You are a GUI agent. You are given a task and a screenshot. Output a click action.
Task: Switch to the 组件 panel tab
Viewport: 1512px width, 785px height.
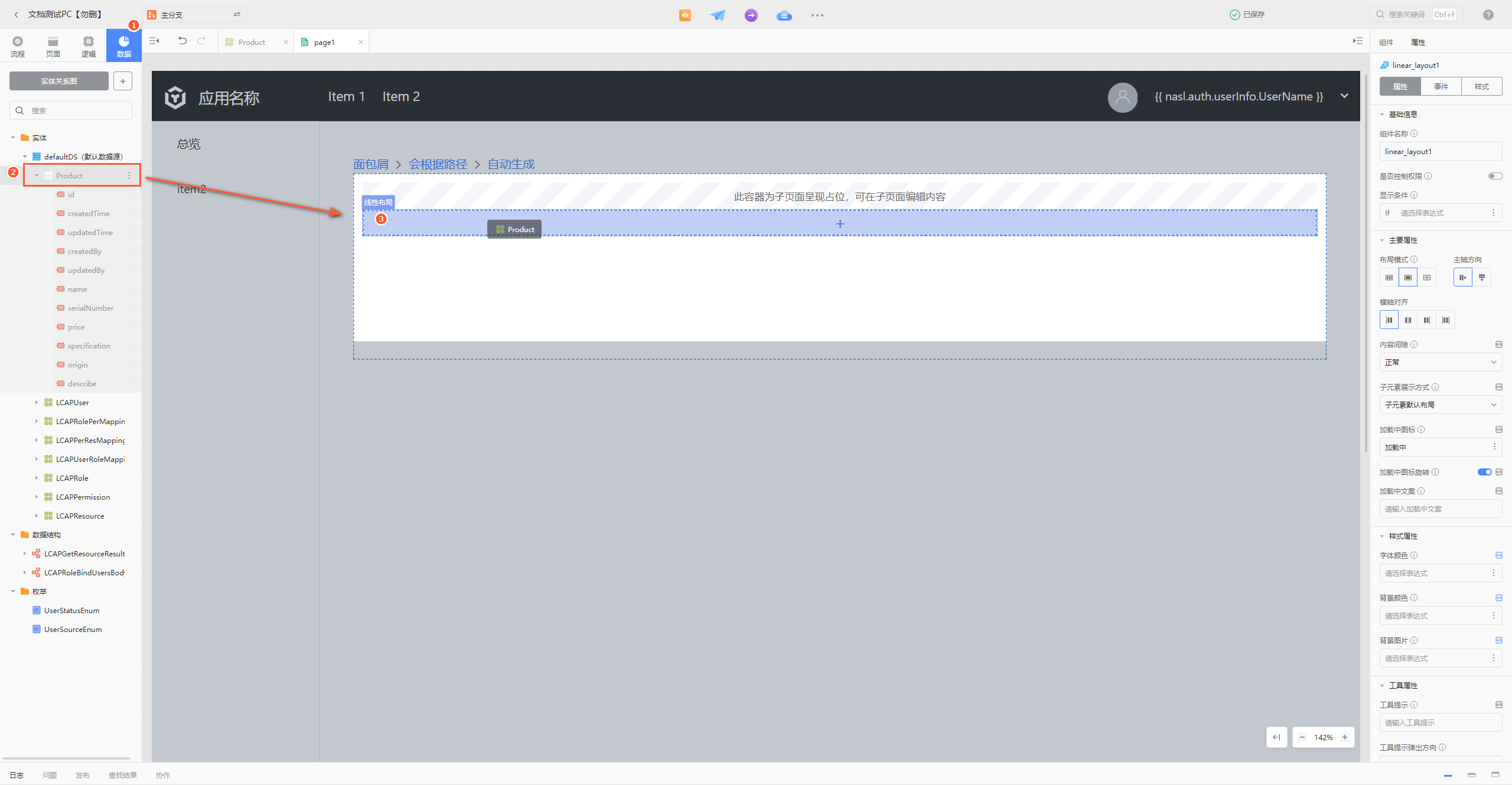click(x=1386, y=42)
